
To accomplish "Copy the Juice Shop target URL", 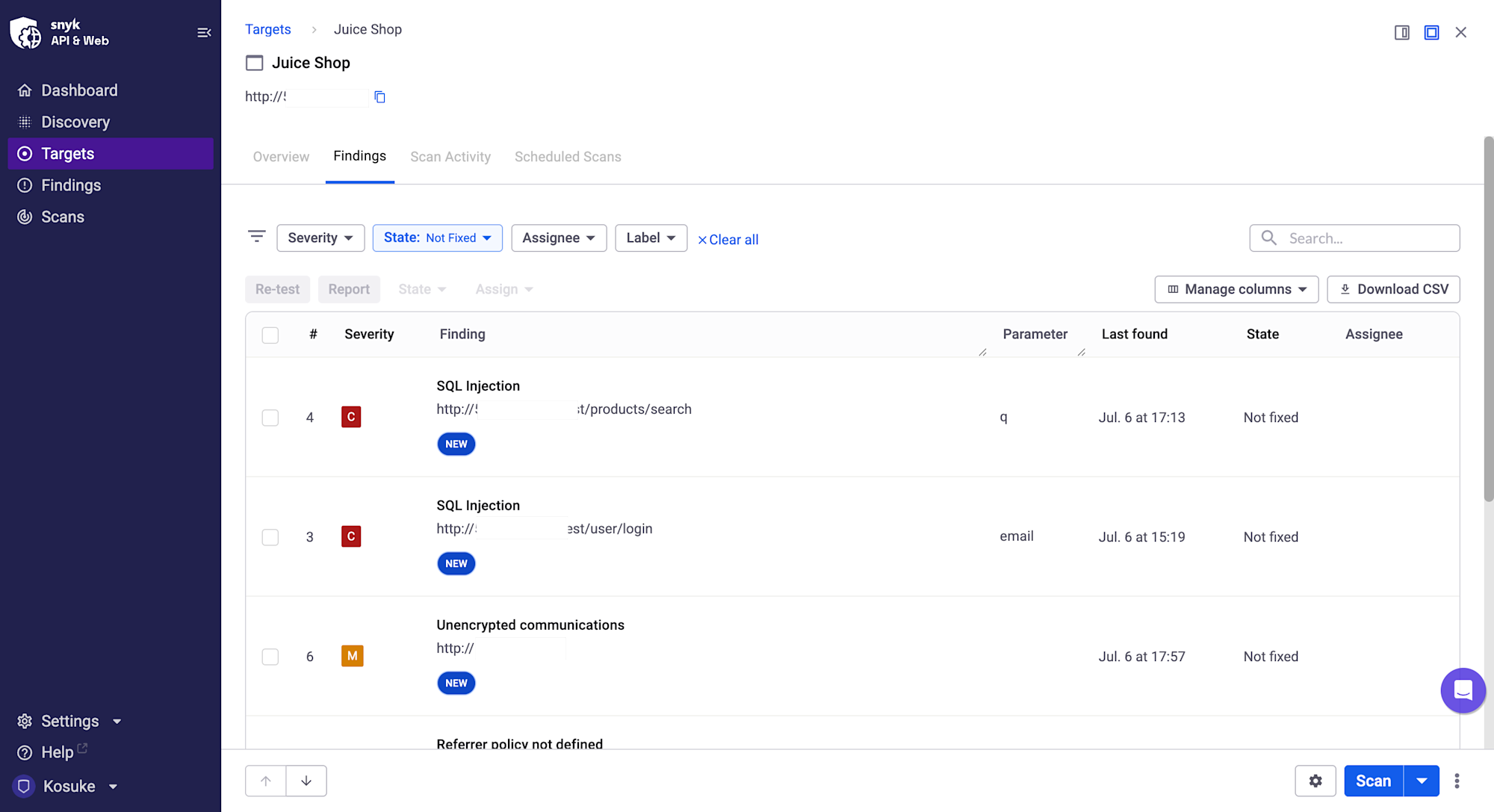I will click(x=379, y=97).
